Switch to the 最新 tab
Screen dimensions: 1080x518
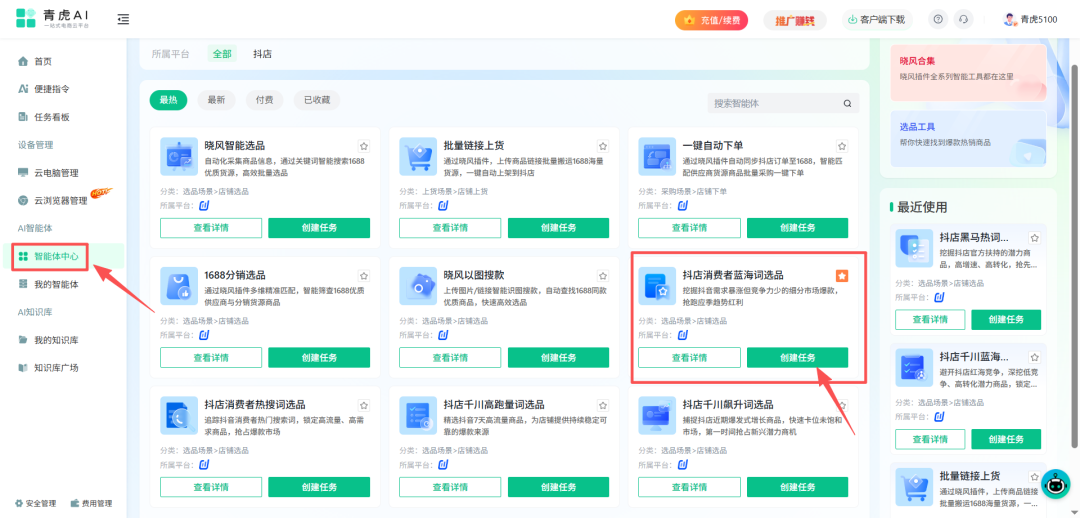tap(216, 100)
